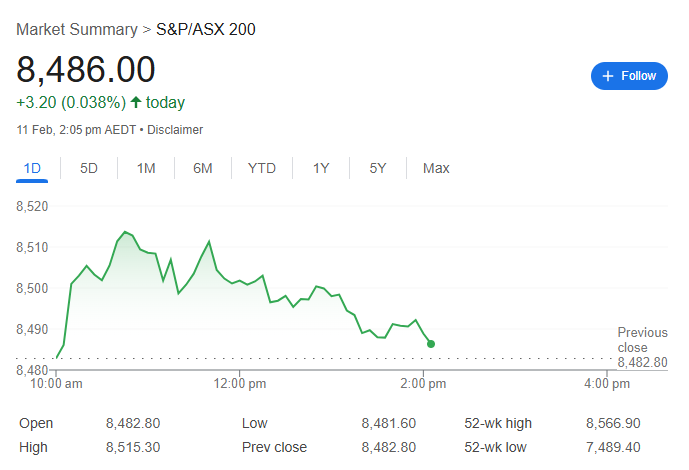Switch to the 5D chart tab
The image size is (689, 470).
coord(89,168)
